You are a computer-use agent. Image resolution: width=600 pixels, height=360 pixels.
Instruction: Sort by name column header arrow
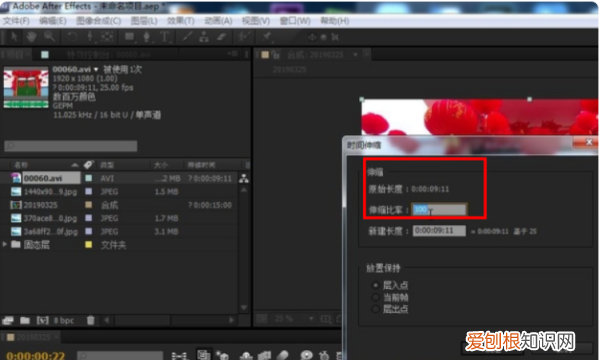[x=75, y=165]
